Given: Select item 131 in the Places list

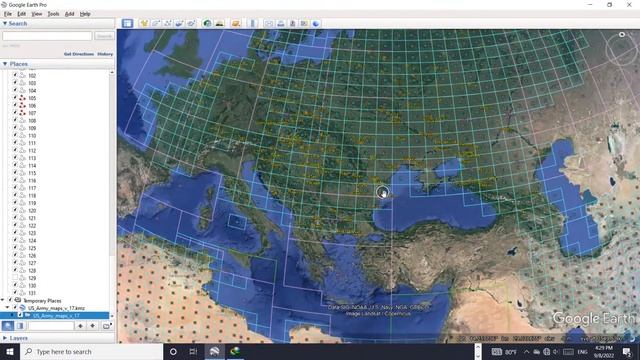Looking at the screenshot, I should click(x=32, y=293).
